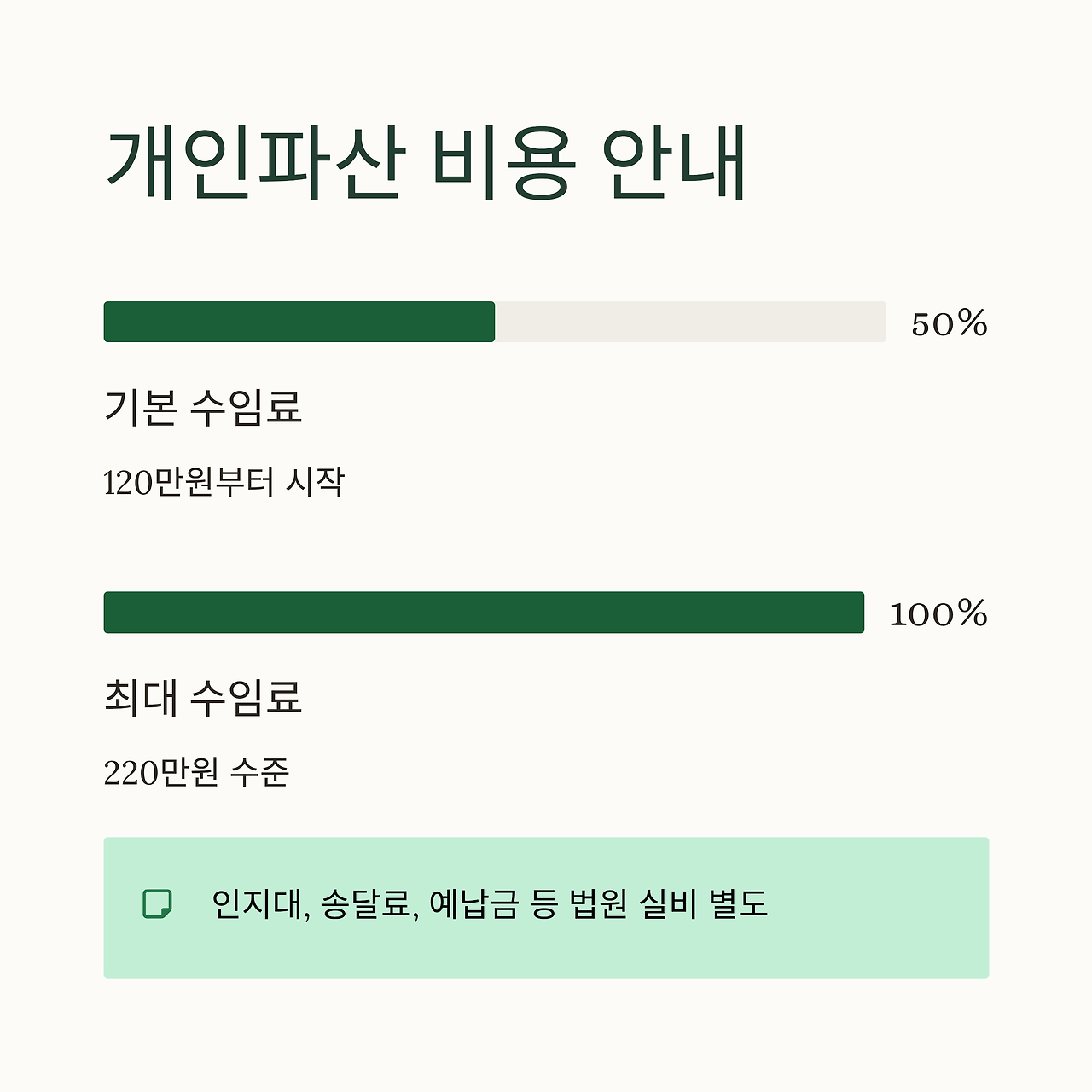Image resolution: width=1092 pixels, height=1092 pixels.
Task: Click the 120만원부터 amount text
Action: click(x=189, y=482)
